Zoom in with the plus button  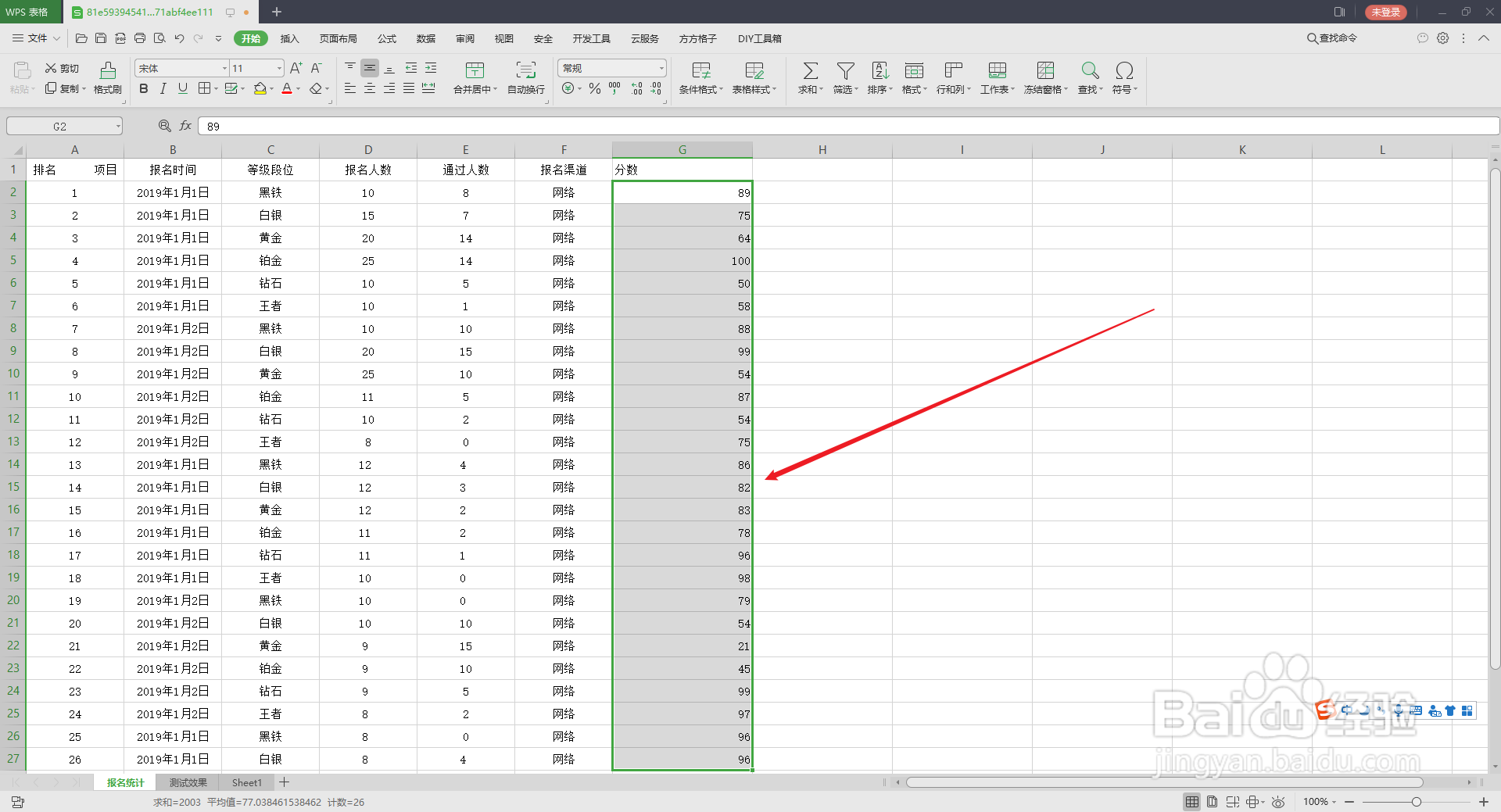click(x=1483, y=802)
